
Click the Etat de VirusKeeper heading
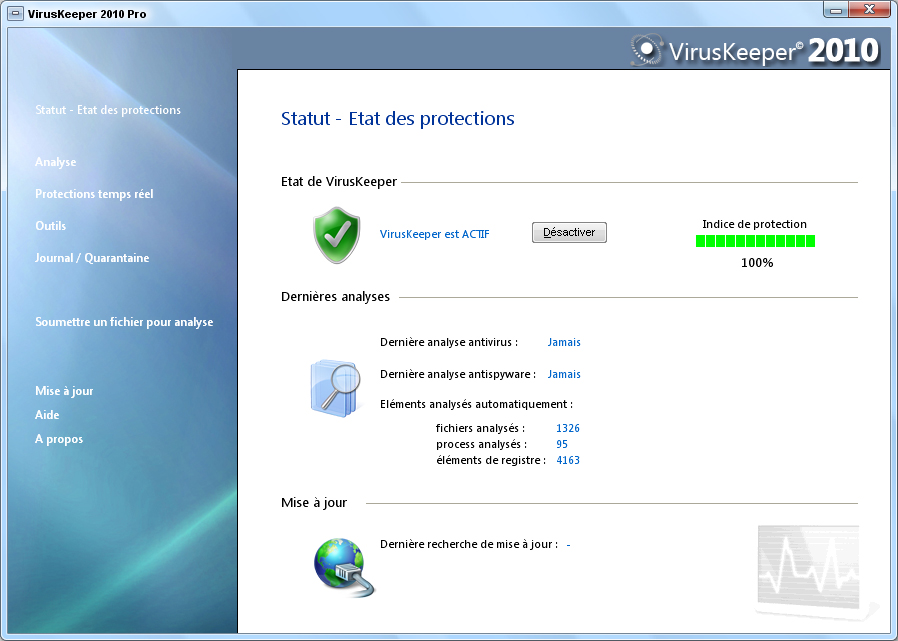[339, 182]
